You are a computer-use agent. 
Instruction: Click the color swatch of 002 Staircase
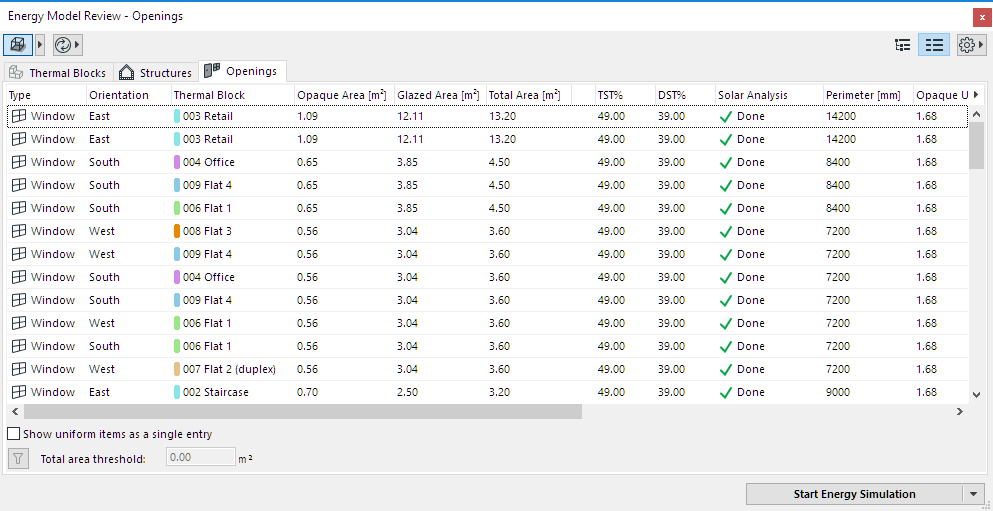[177, 392]
